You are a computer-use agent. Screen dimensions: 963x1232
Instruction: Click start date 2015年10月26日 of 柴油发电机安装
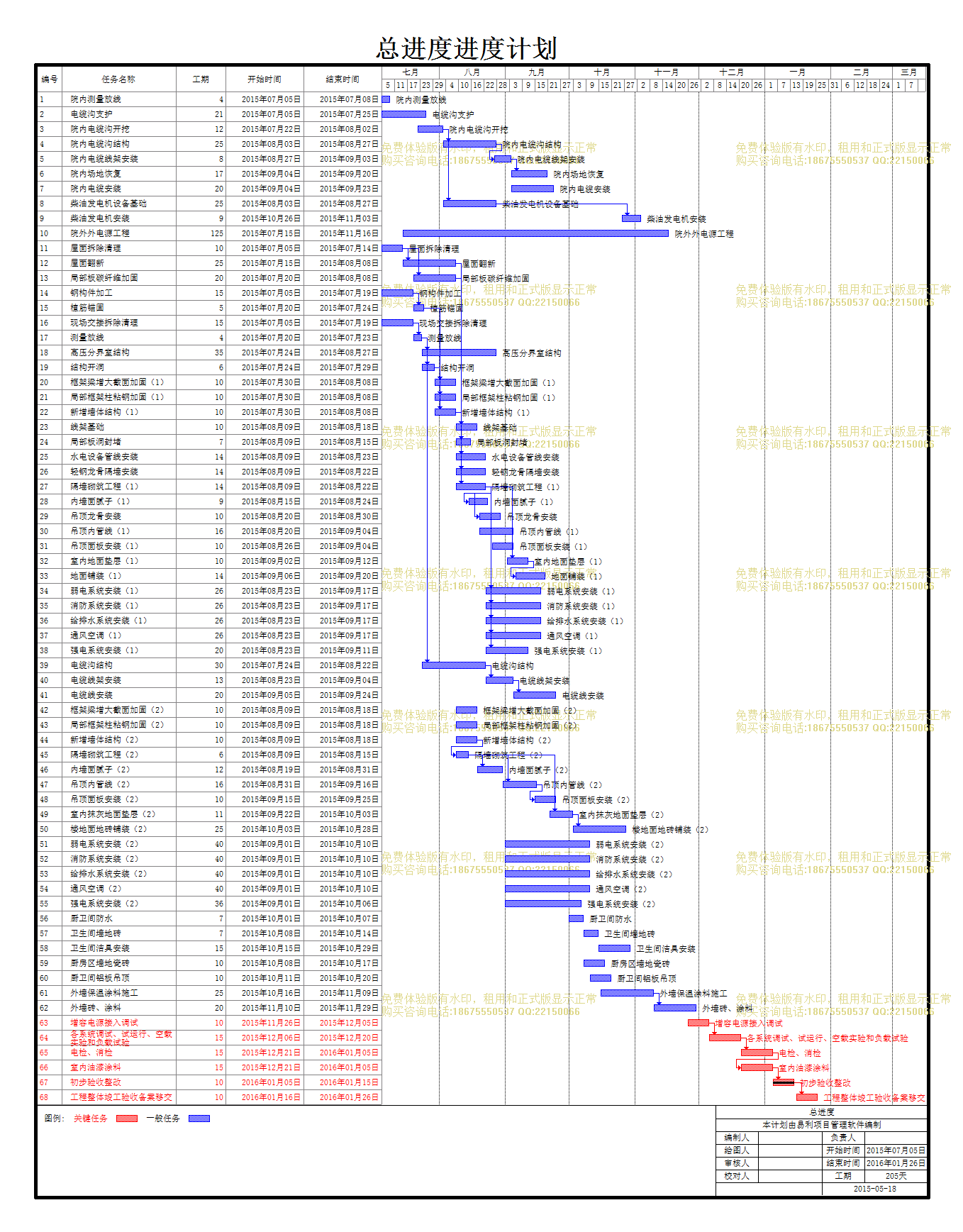[x=271, y=218]
